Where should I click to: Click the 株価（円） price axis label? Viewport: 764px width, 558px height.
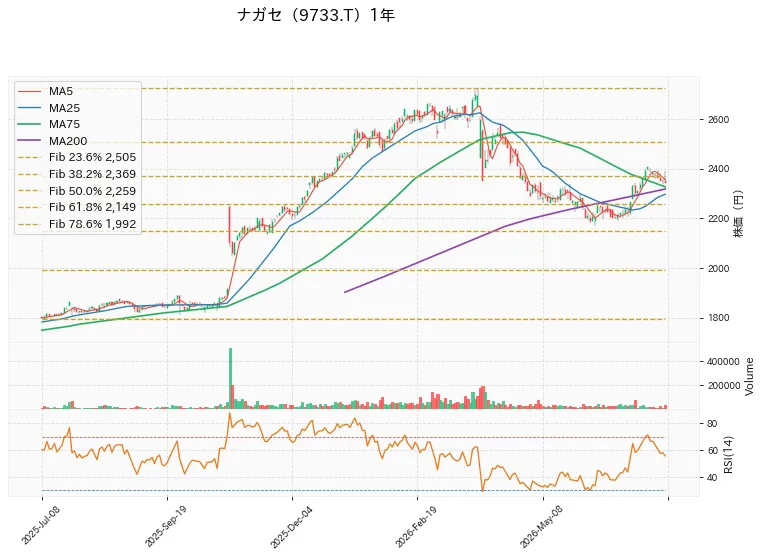739,213
